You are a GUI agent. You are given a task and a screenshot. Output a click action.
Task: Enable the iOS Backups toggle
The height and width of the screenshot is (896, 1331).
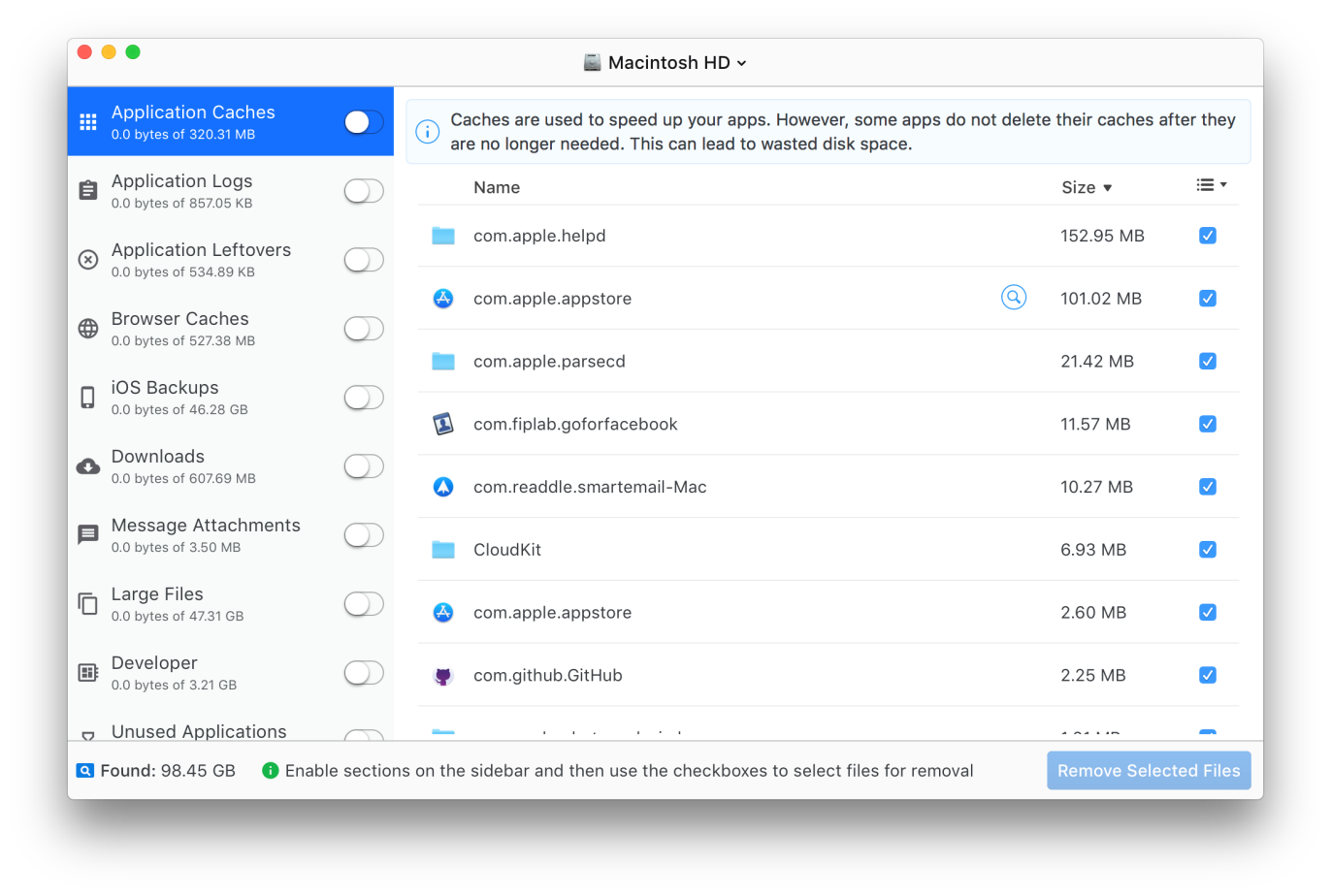tap(364, 398)
